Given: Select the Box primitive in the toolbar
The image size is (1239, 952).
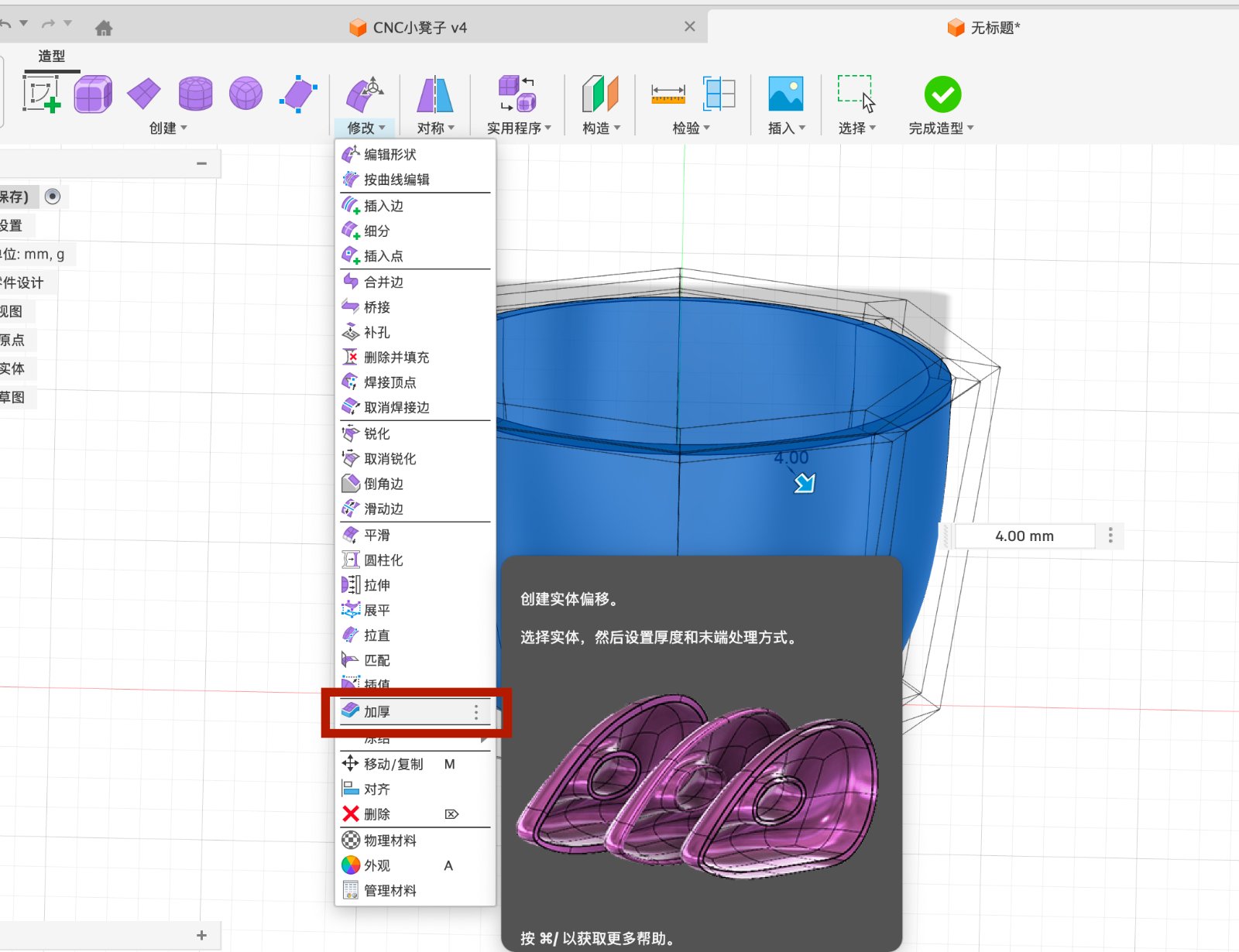Looking at the screenshot, I should point(93,94).
